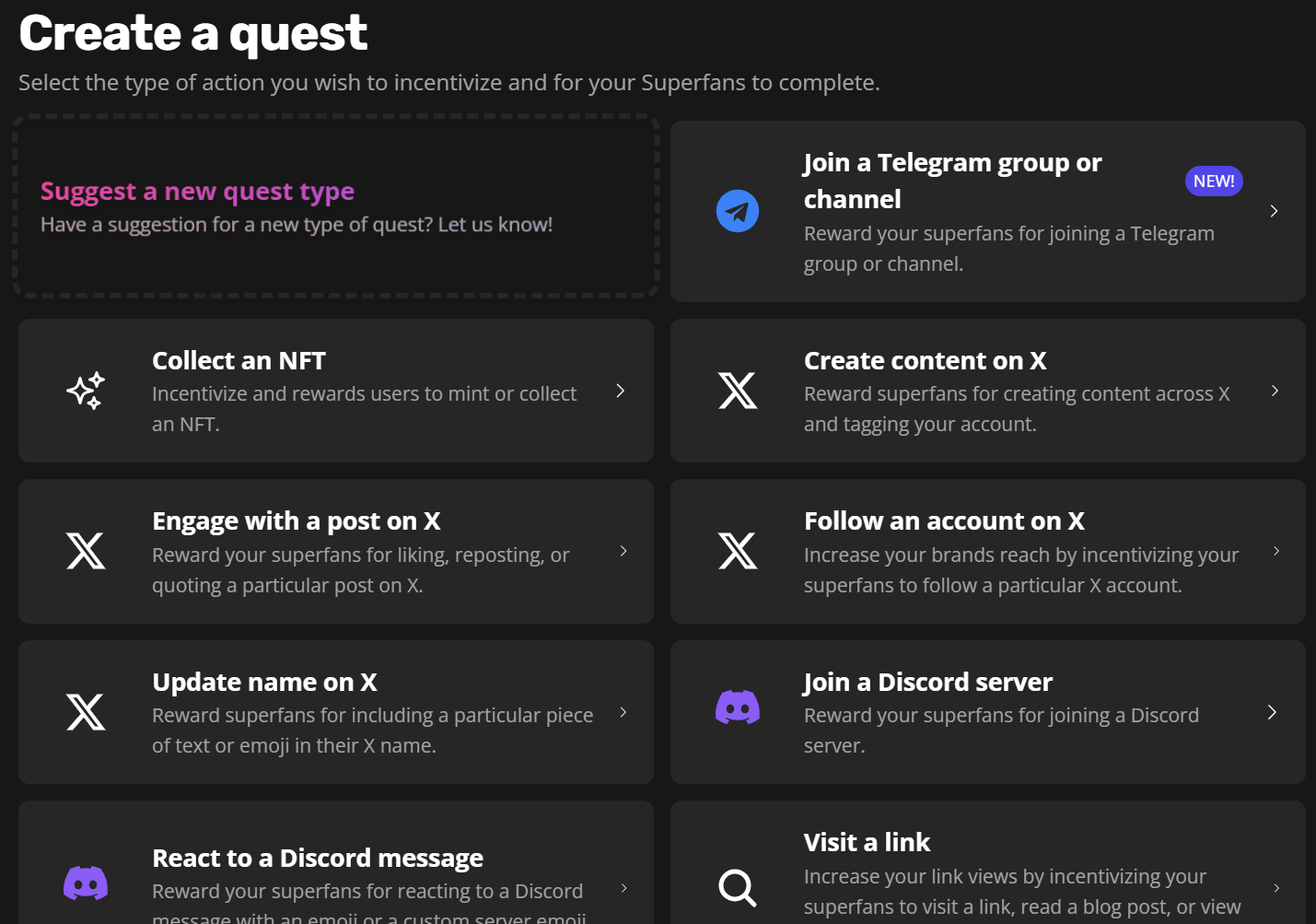1316x924 pixels.
Task: Open the Visit a link quest title
Action: coord(867,843)
